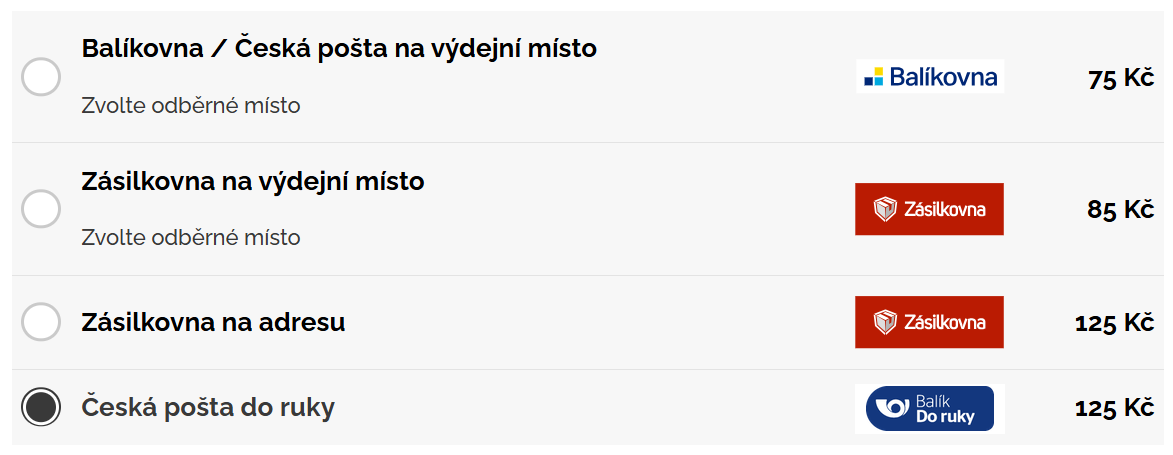Select the Zásilkovna na adresu radio button
Screen dimensions: 1173x455
point(40,322)
